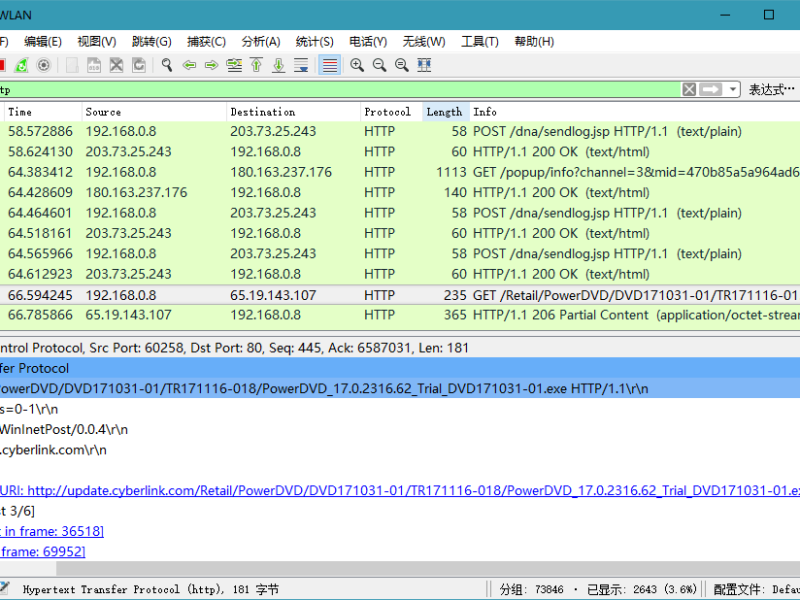Open the 视图(V) menu
Image resolution: width=800 pixels, height=600 pixels.
(97, 41)
